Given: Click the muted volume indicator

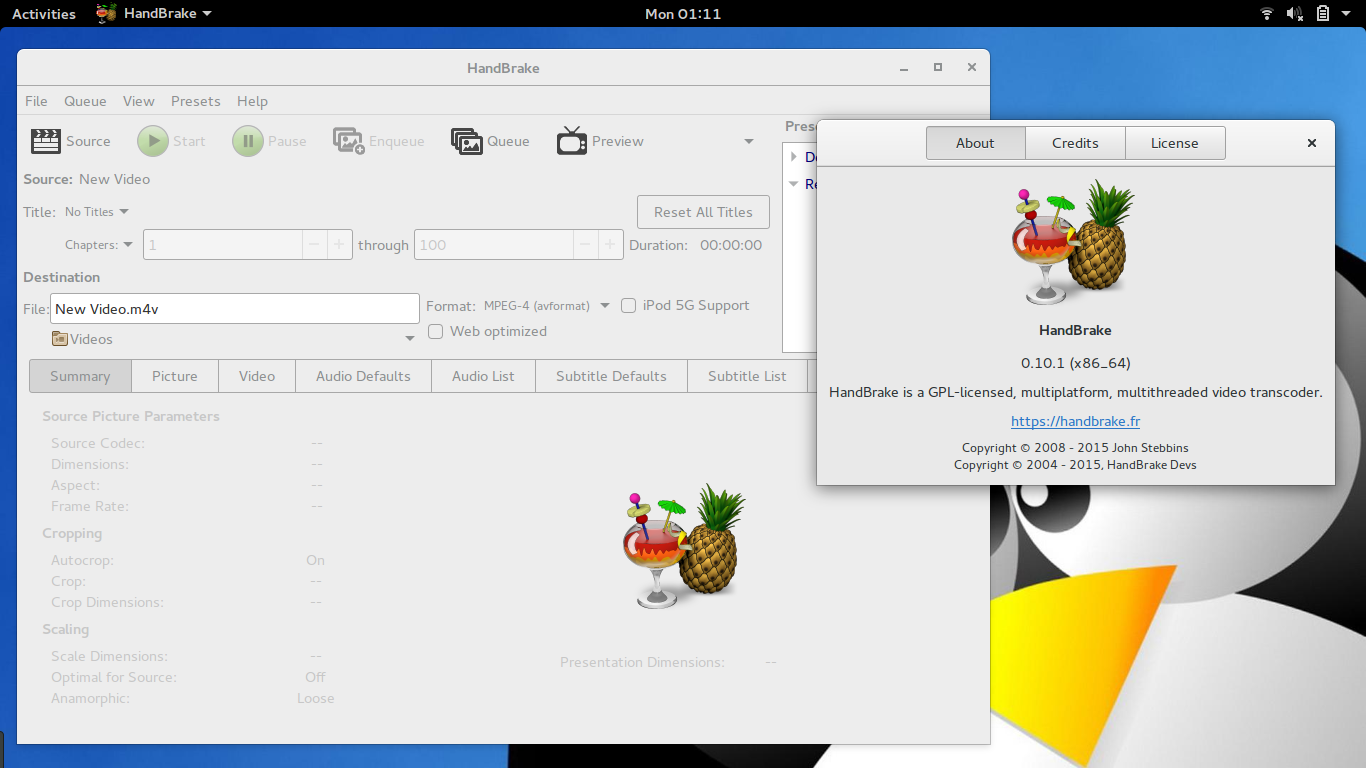Looking at the screenshot, I should pyautogui.click(x=1295, y=14).
